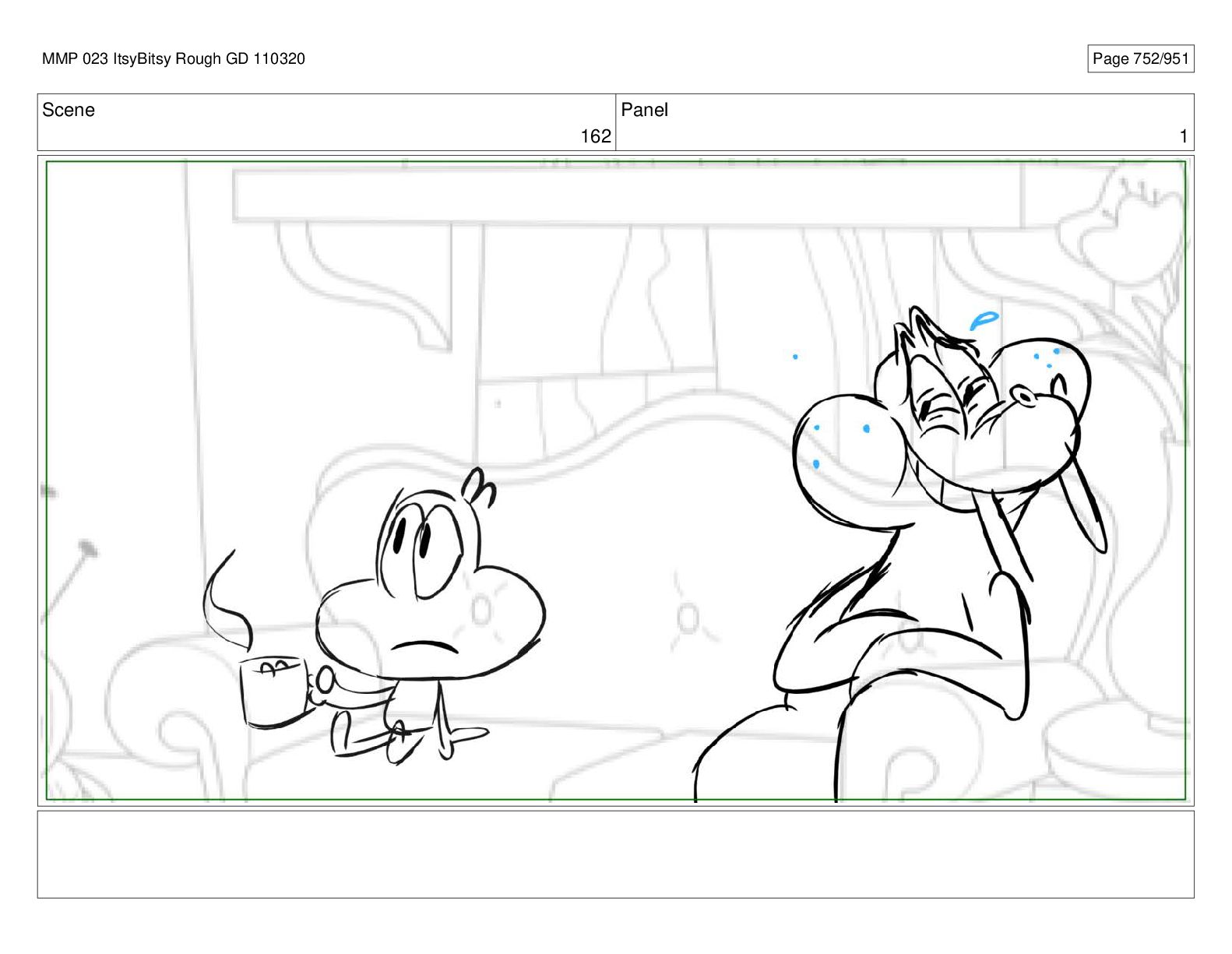Click the title text 'MMP 023 ItsyBitsy Rough GD 110320'
Viewport: 1232px width, 954px height.
[x=174, y=58]
